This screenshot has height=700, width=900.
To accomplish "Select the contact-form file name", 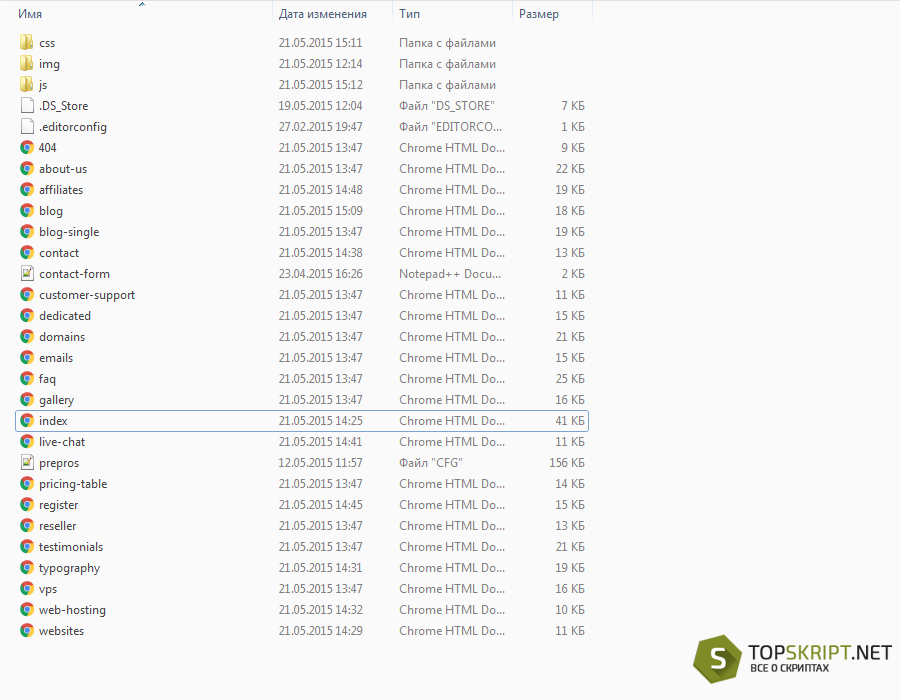I will tap(74, 274).
